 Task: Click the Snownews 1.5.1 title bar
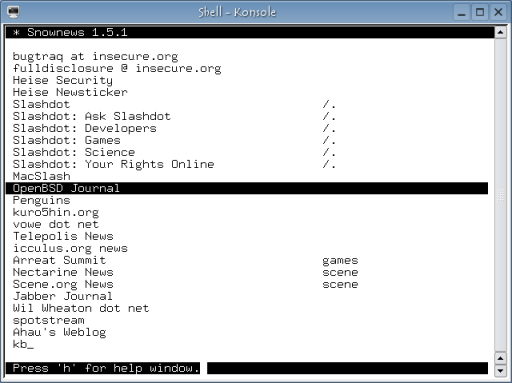tap(250, 32)
